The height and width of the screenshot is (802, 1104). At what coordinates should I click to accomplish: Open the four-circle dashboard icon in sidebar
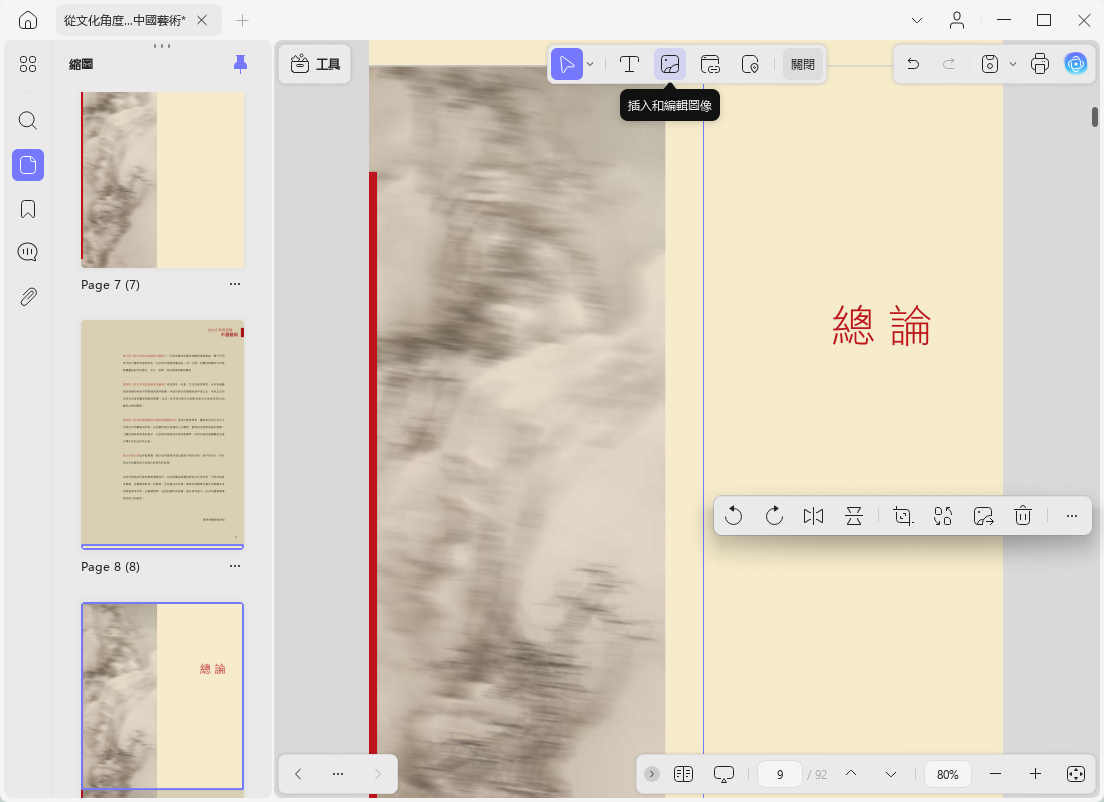(28, 65)
